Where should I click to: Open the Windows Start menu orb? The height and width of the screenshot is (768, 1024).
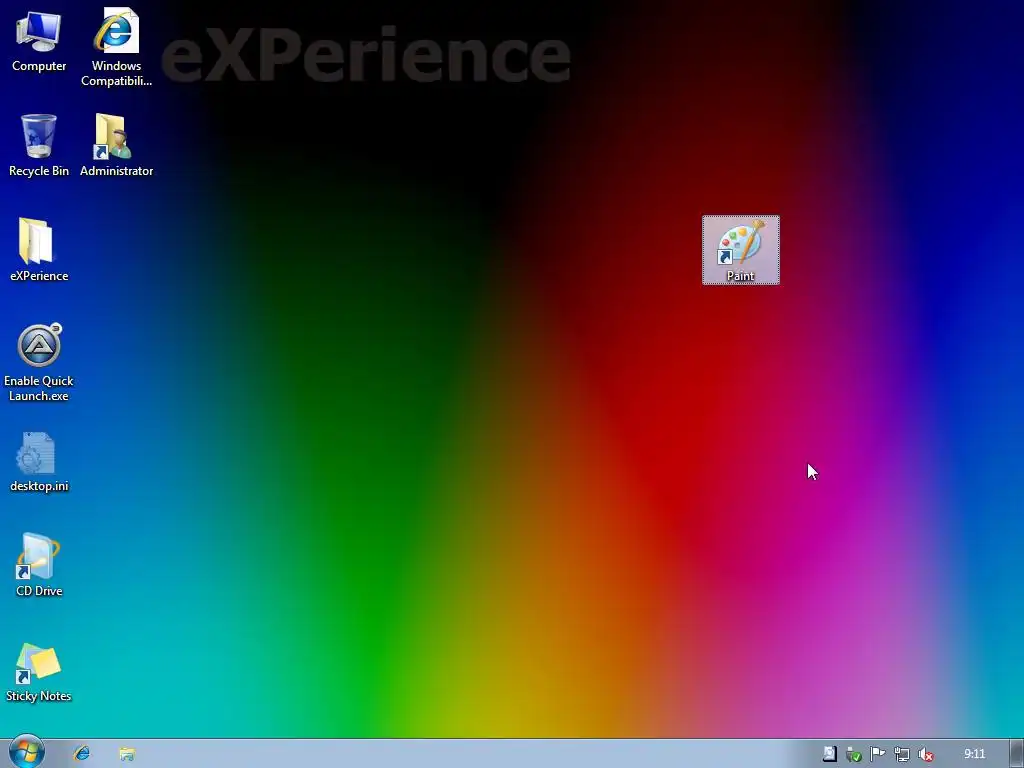coord(27,752)
